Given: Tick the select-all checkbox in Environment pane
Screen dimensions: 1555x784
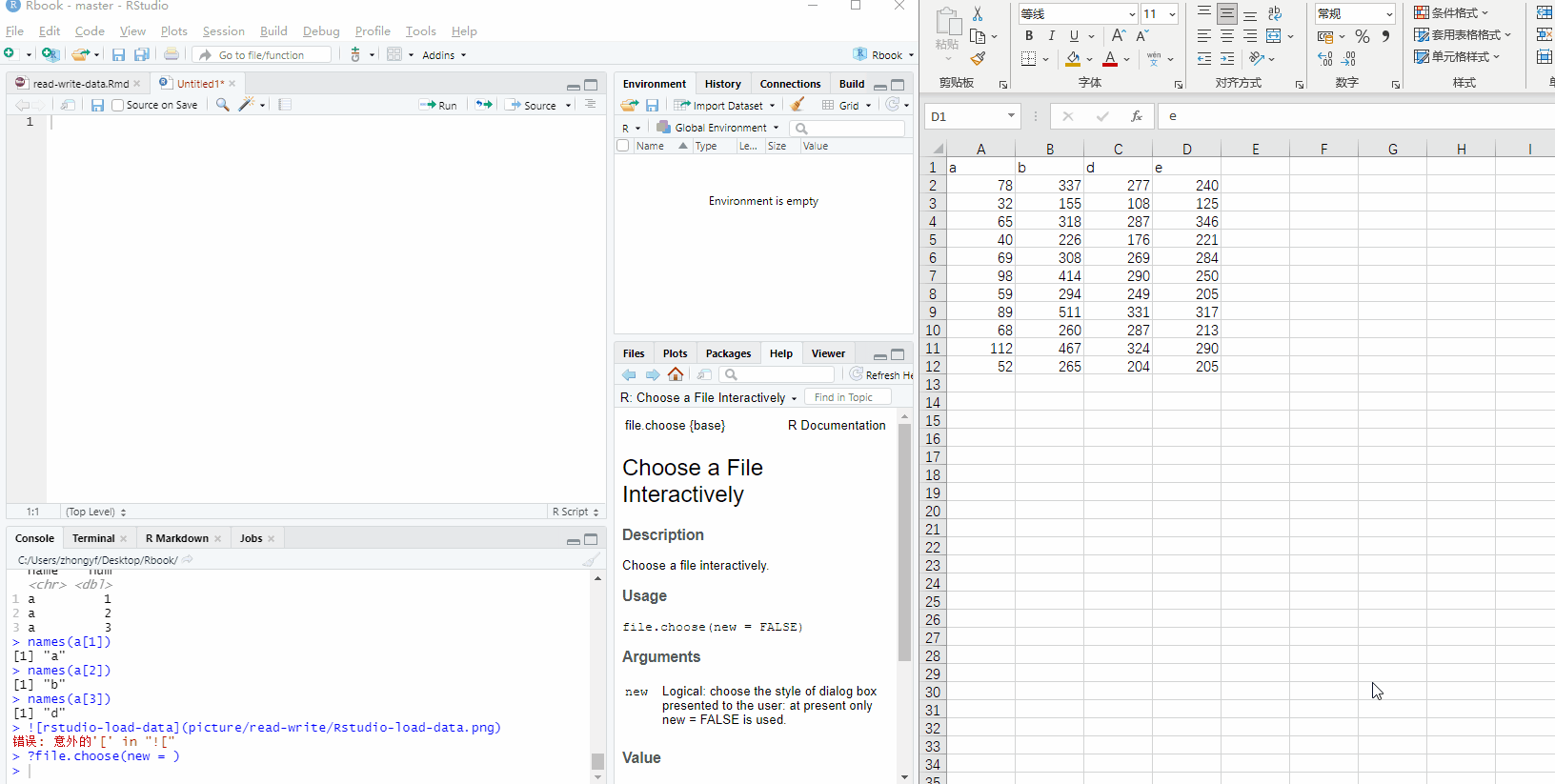Looking at the screenshot, I should pyautogui.click(x=623, y=146).
